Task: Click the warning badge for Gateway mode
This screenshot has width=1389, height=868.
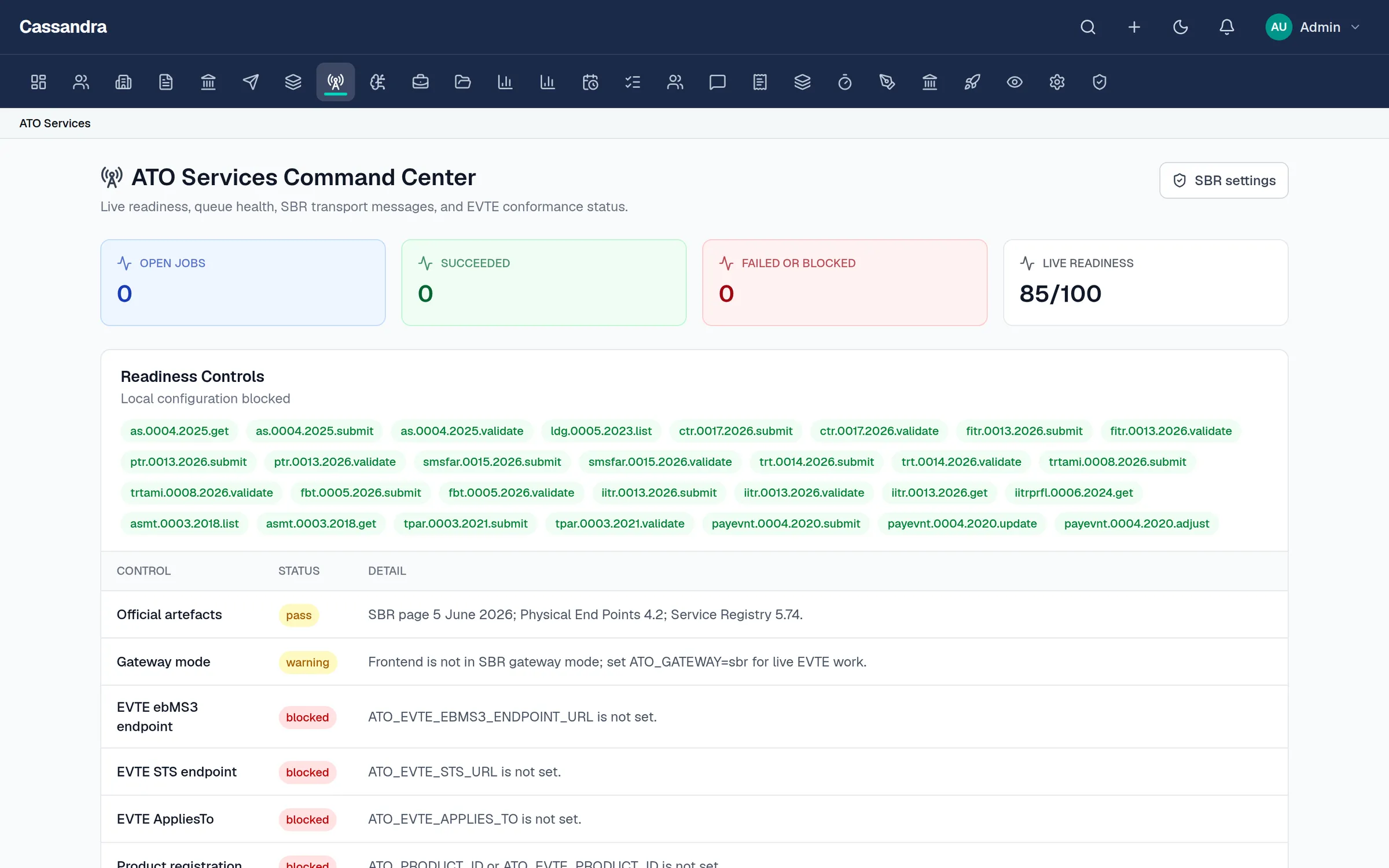Action: (307, 663)
